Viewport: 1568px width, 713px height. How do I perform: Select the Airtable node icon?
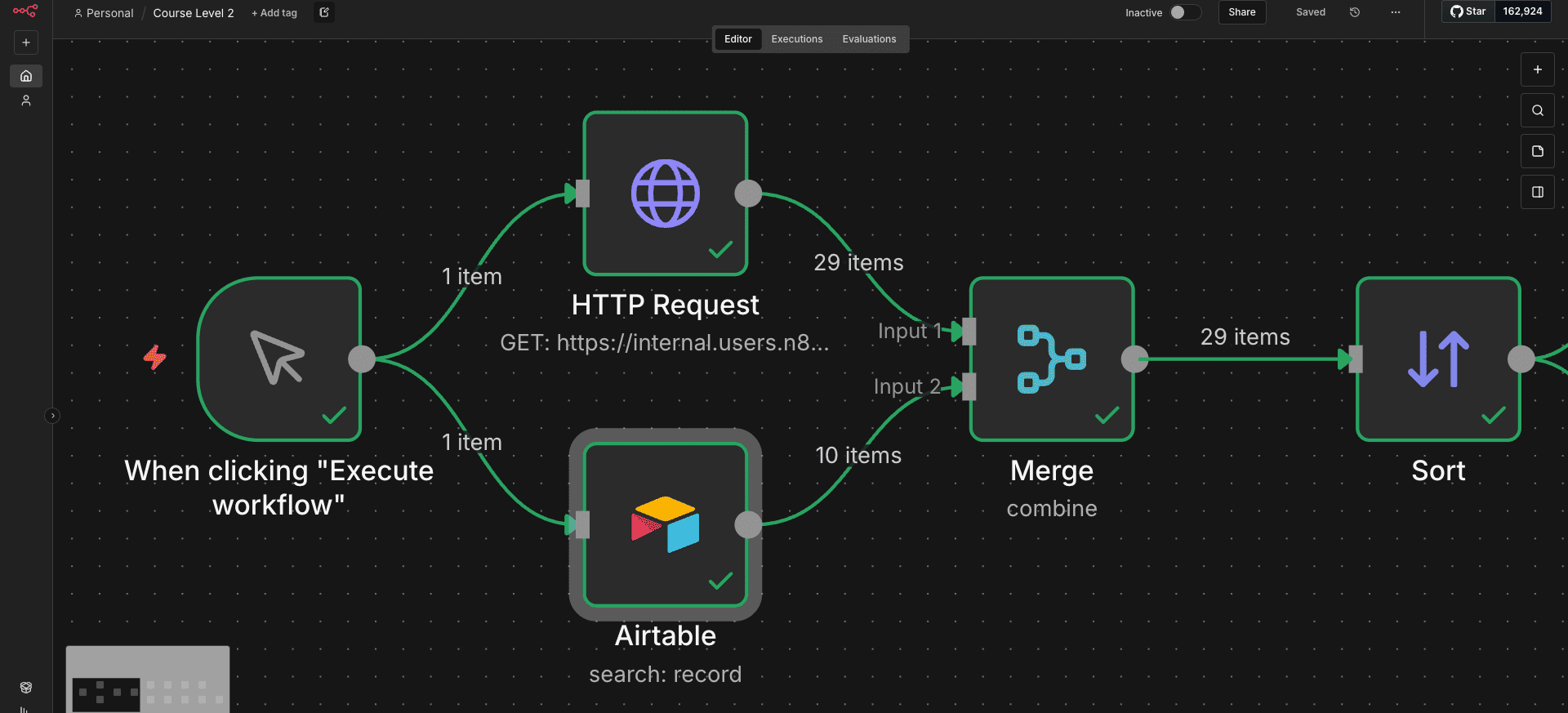(666, 524)
